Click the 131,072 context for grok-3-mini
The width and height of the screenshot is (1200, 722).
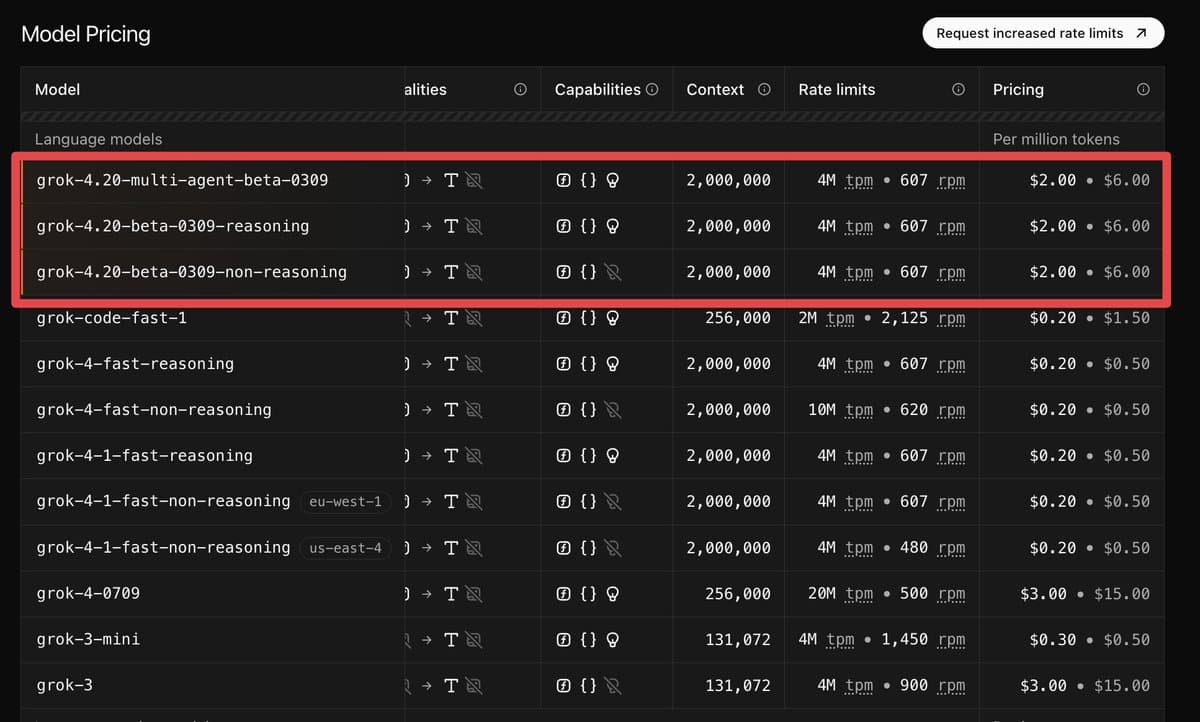[x=738, y=639]
